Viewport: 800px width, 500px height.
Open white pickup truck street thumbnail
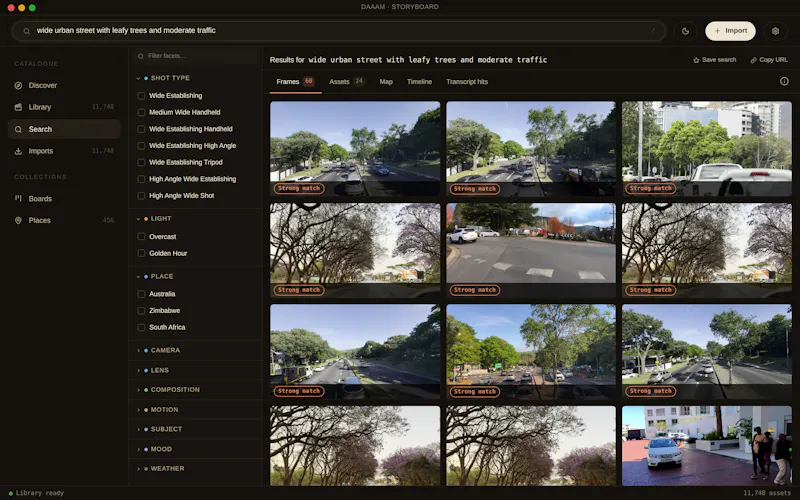click(707, 148)
